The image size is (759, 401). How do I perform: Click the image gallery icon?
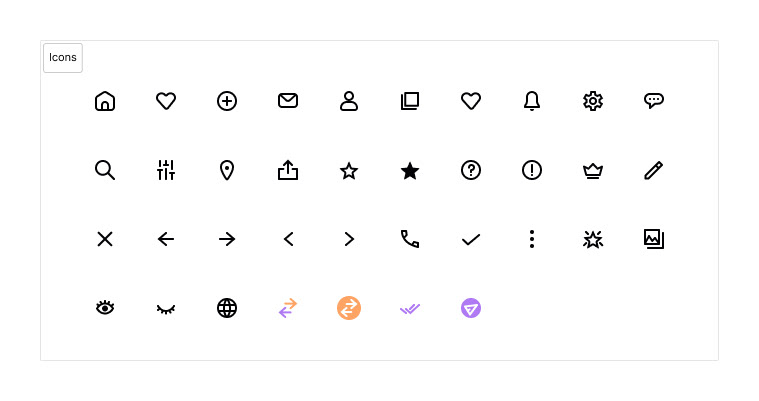[x=654, y=239]
